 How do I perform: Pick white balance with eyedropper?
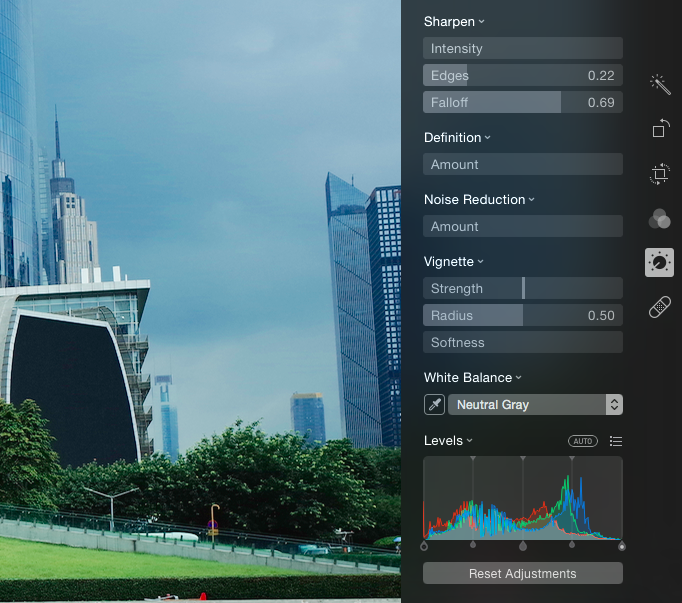point(434,405)
